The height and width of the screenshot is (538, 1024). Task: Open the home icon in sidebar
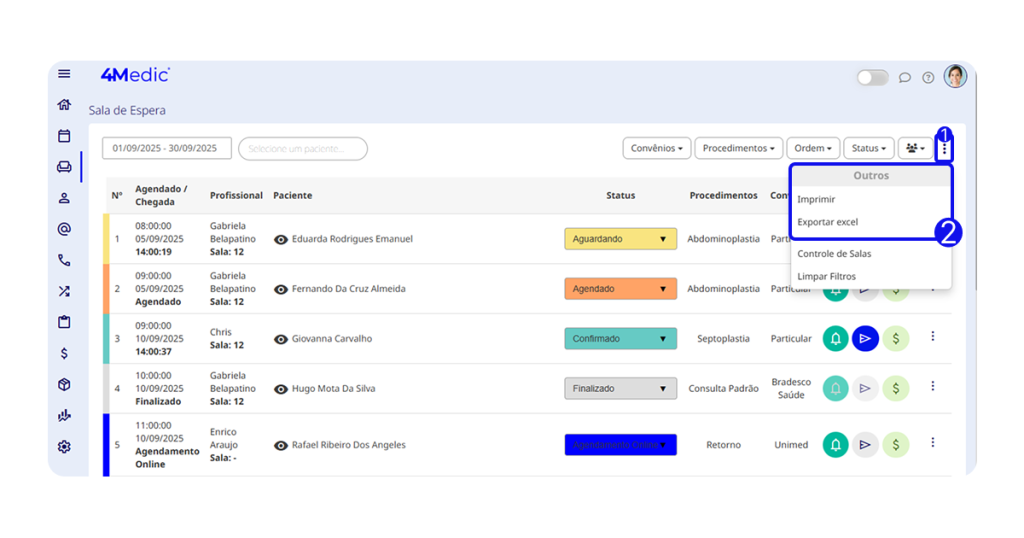point(64,105)
